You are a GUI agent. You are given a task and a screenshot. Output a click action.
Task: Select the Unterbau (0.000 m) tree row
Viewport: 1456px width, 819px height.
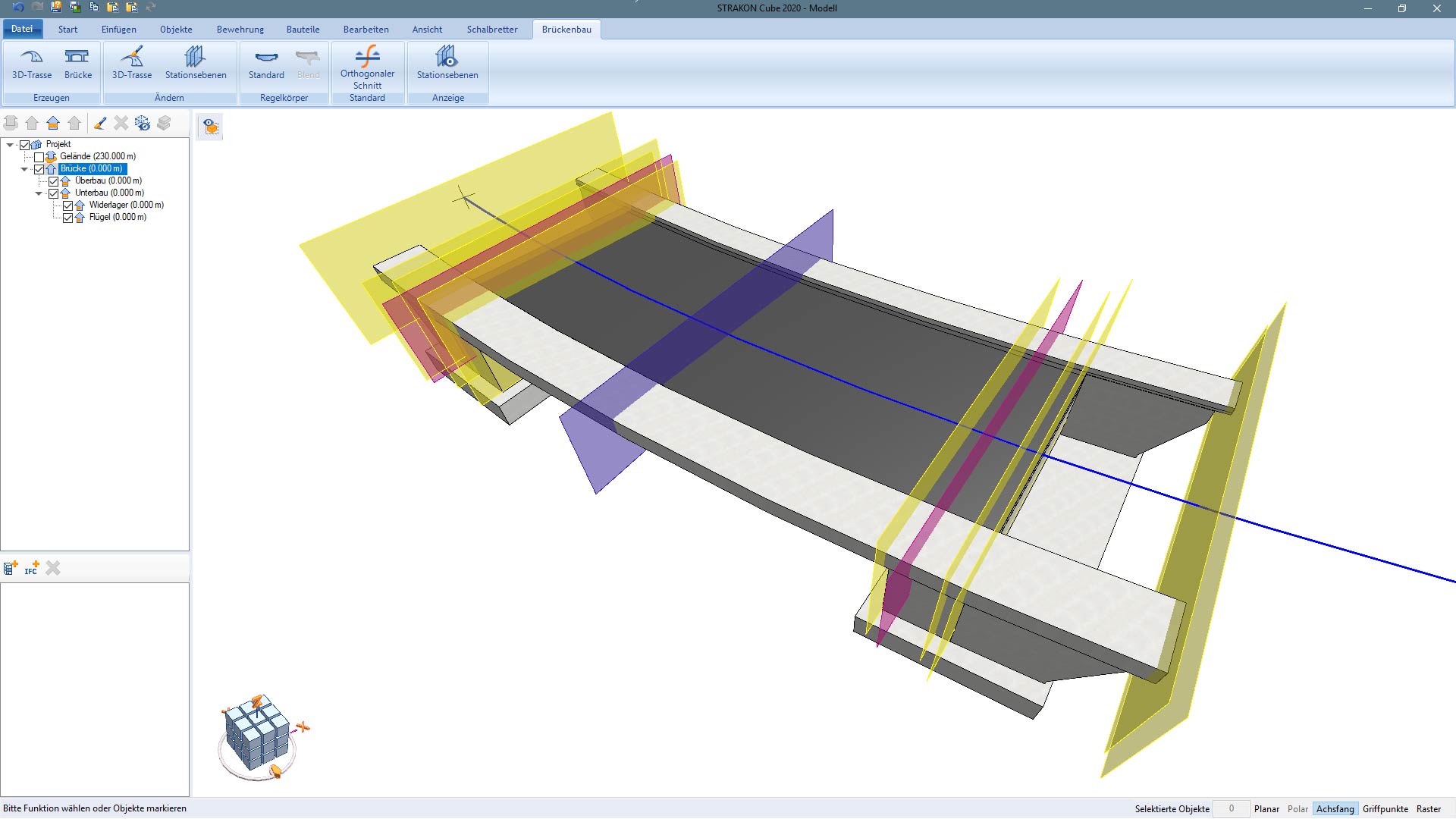pos(109,193)
